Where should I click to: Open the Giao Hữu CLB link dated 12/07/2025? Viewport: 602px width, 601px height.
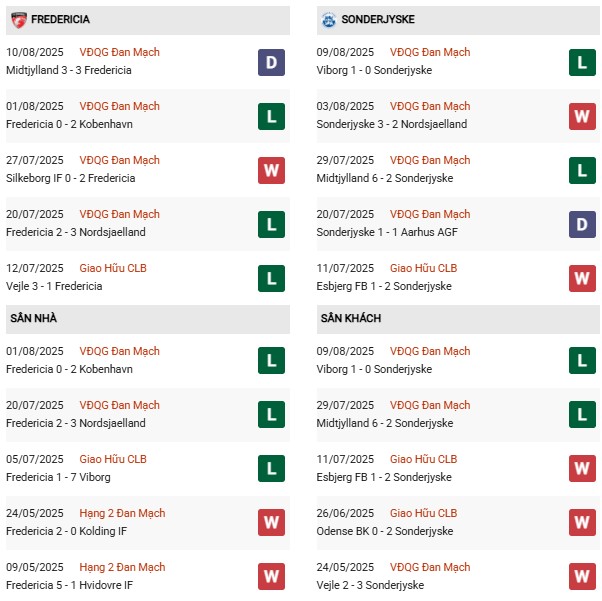[x=113, y=268]
